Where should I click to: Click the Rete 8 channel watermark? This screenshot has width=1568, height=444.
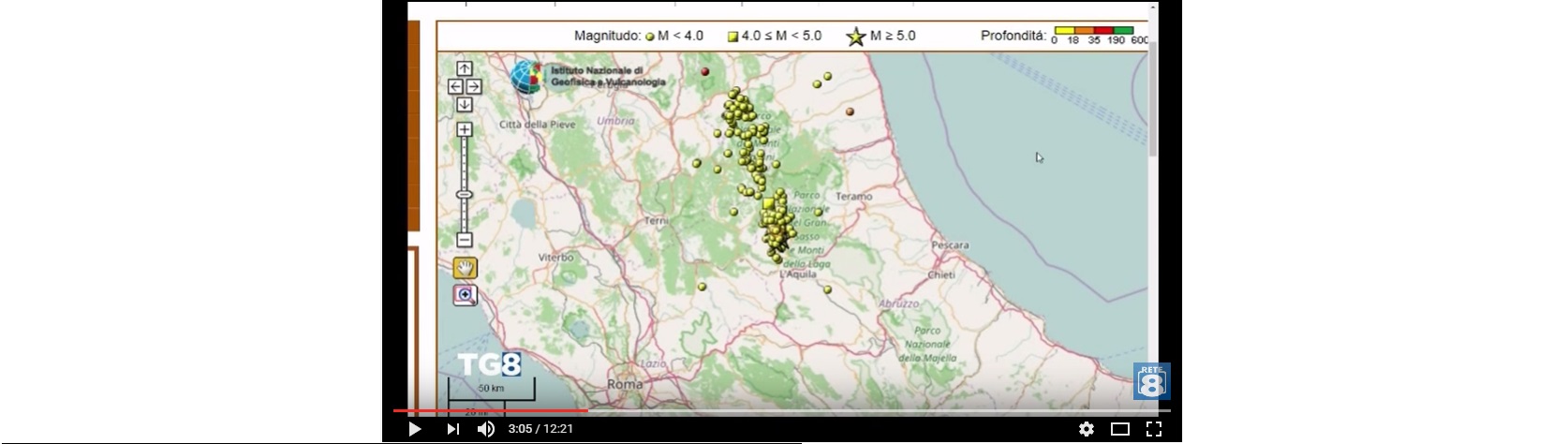click(1151, 381)
